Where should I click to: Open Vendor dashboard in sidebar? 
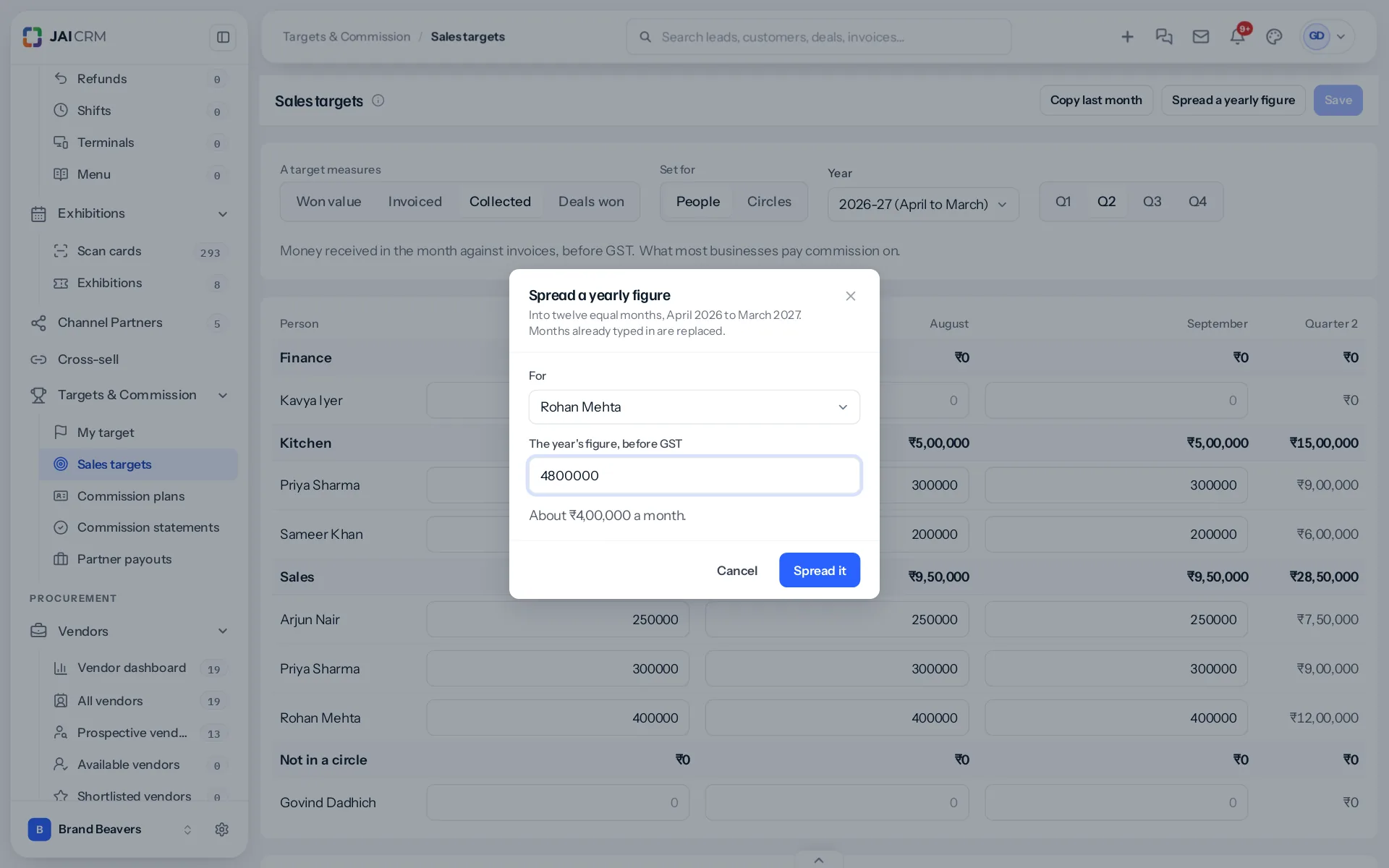pyautogui.click(x=138, y=668)
